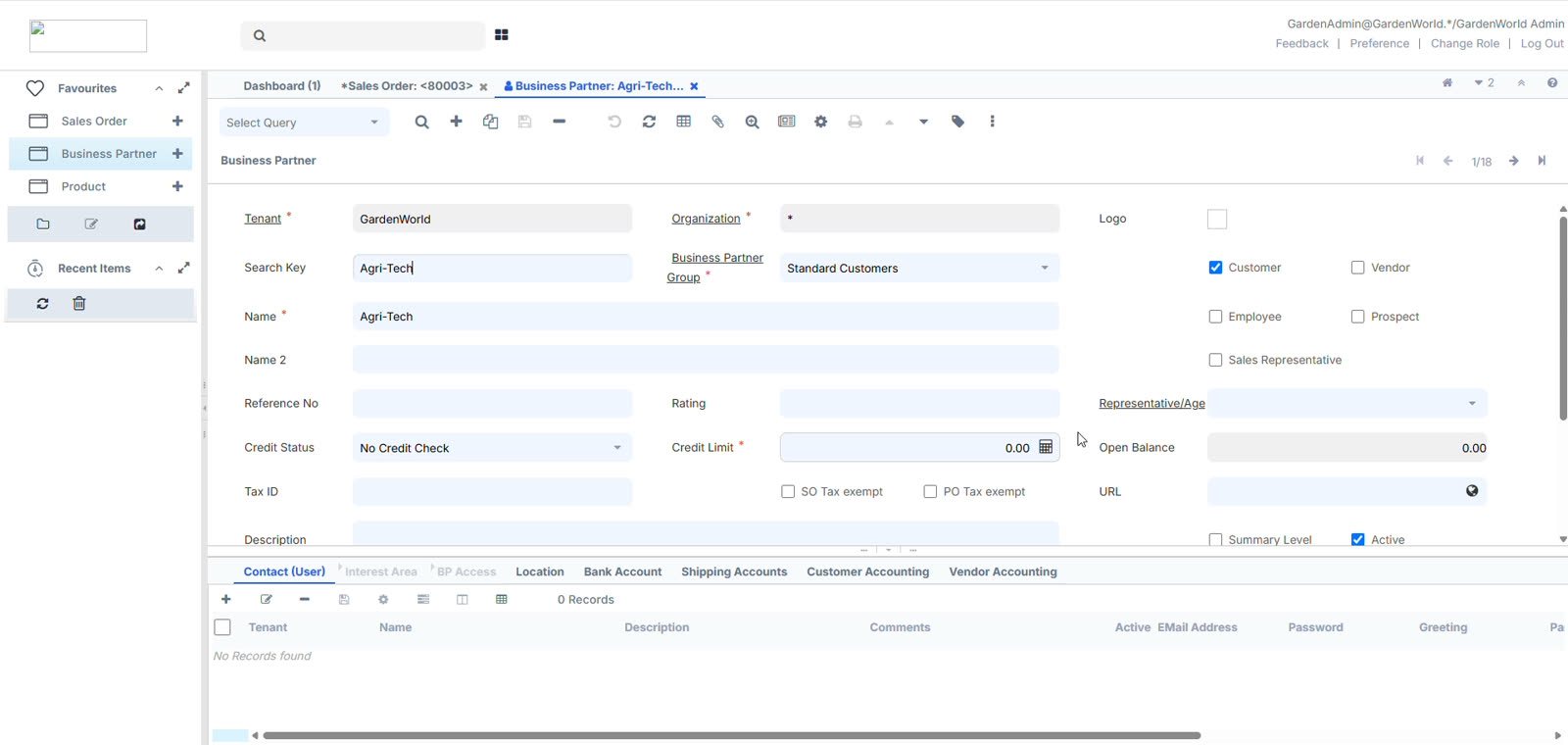
Task: Uncheck the Customer checkbox
Action: tap(1215, 268)
